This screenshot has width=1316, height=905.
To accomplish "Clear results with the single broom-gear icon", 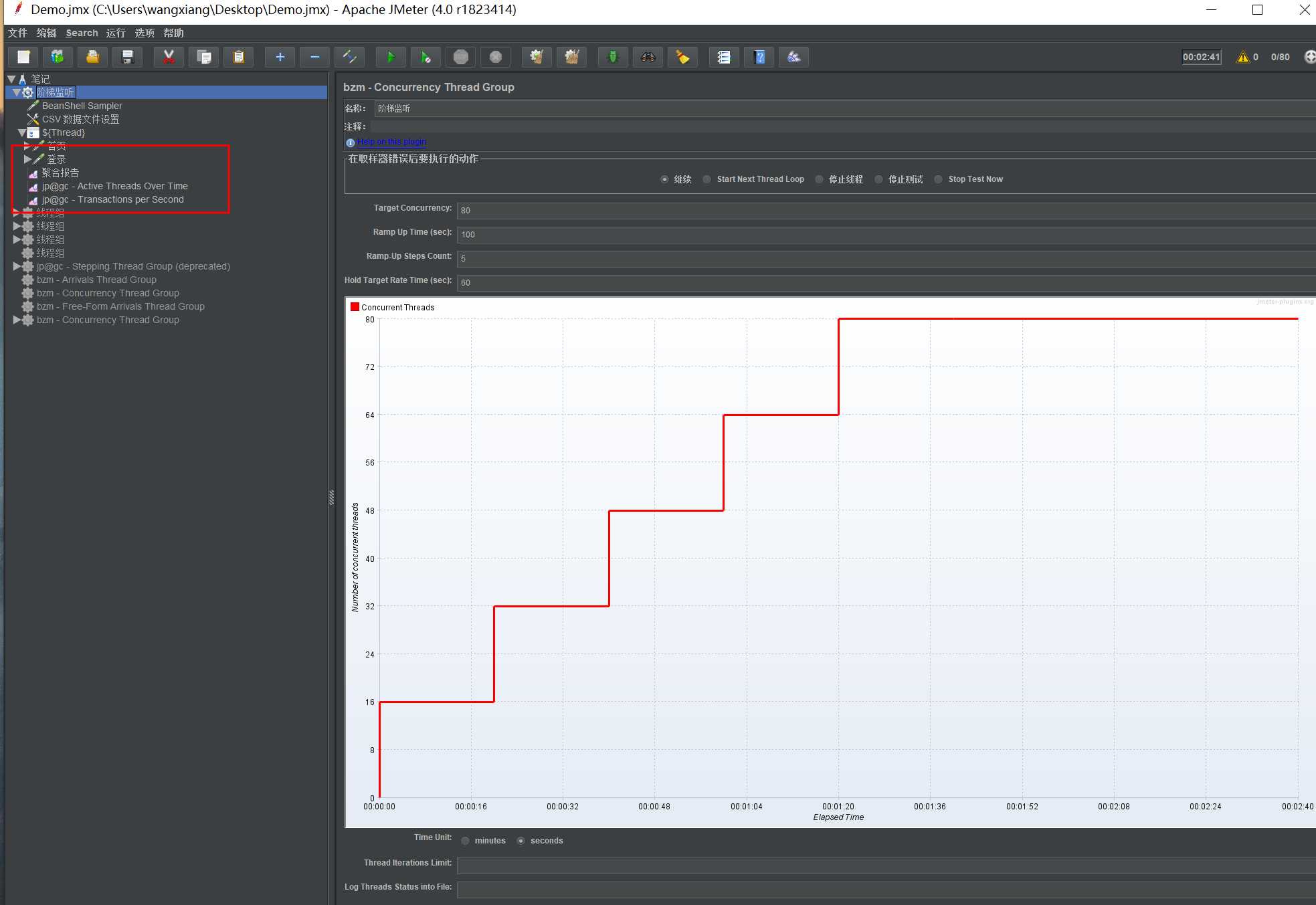I will (537, 57).
